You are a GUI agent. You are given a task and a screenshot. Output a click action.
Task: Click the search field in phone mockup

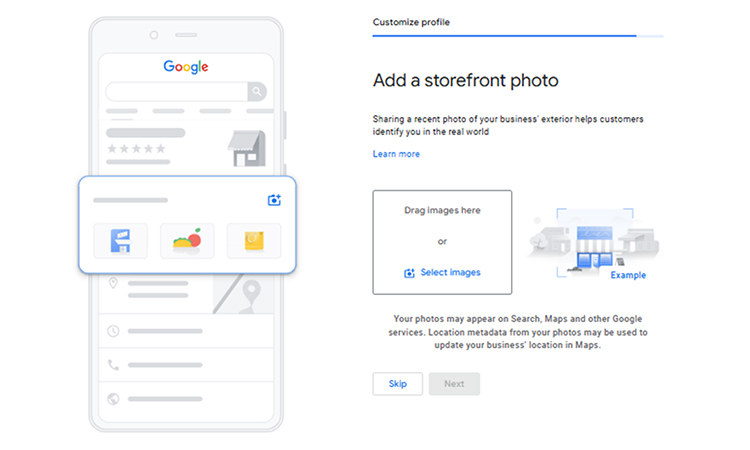click(x=176, y=91)
